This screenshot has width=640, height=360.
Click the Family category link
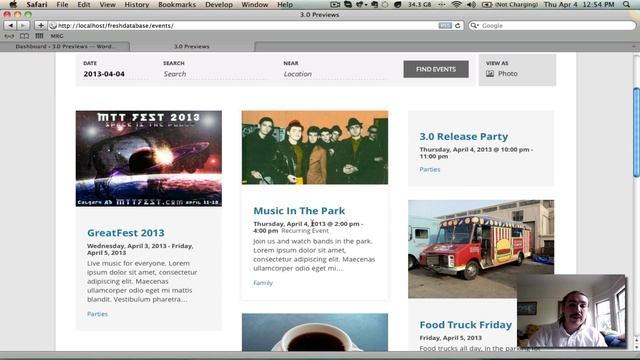tap(263, 282)
